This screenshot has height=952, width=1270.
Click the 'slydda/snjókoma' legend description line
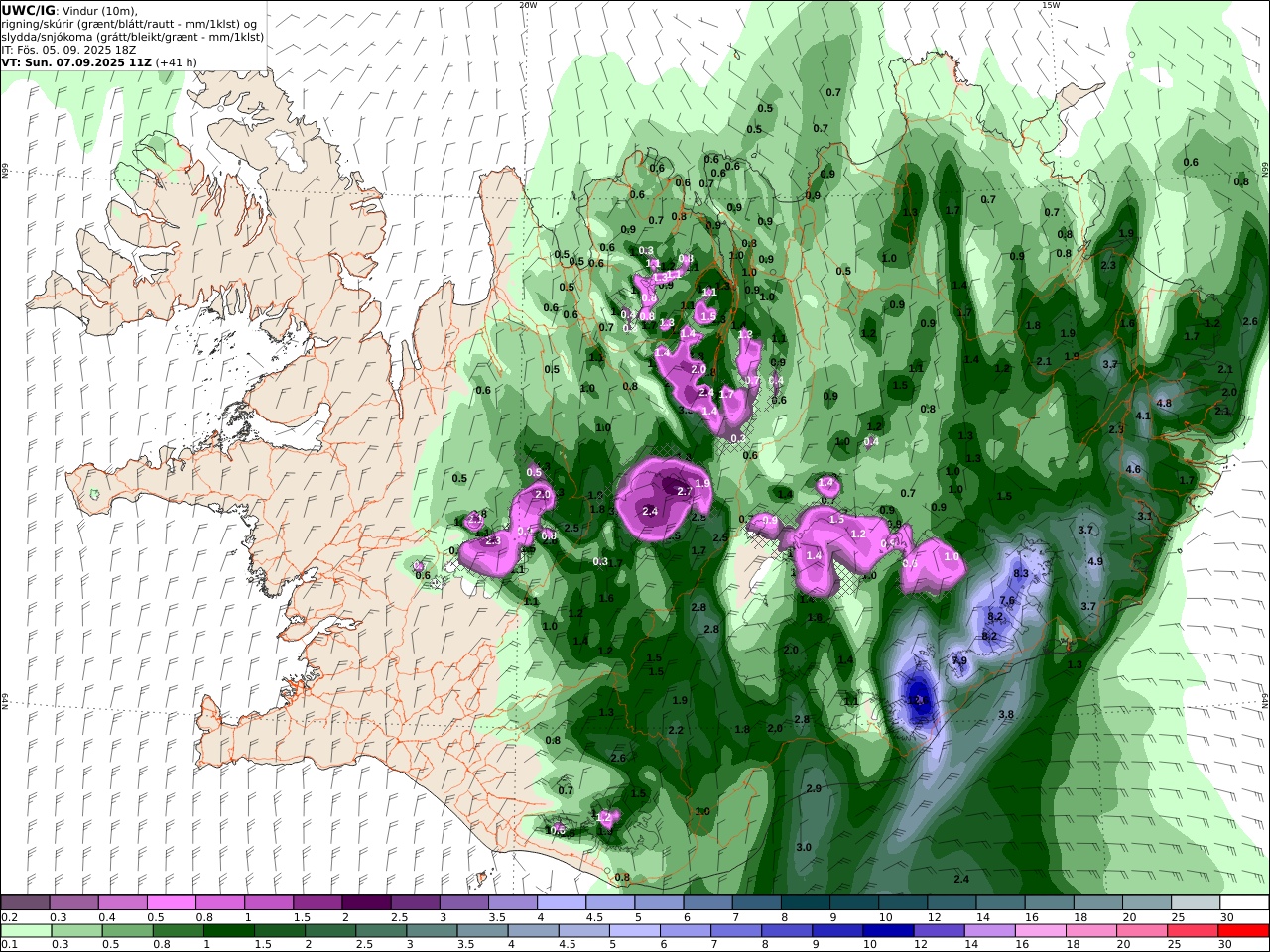(x=132, y=36)
